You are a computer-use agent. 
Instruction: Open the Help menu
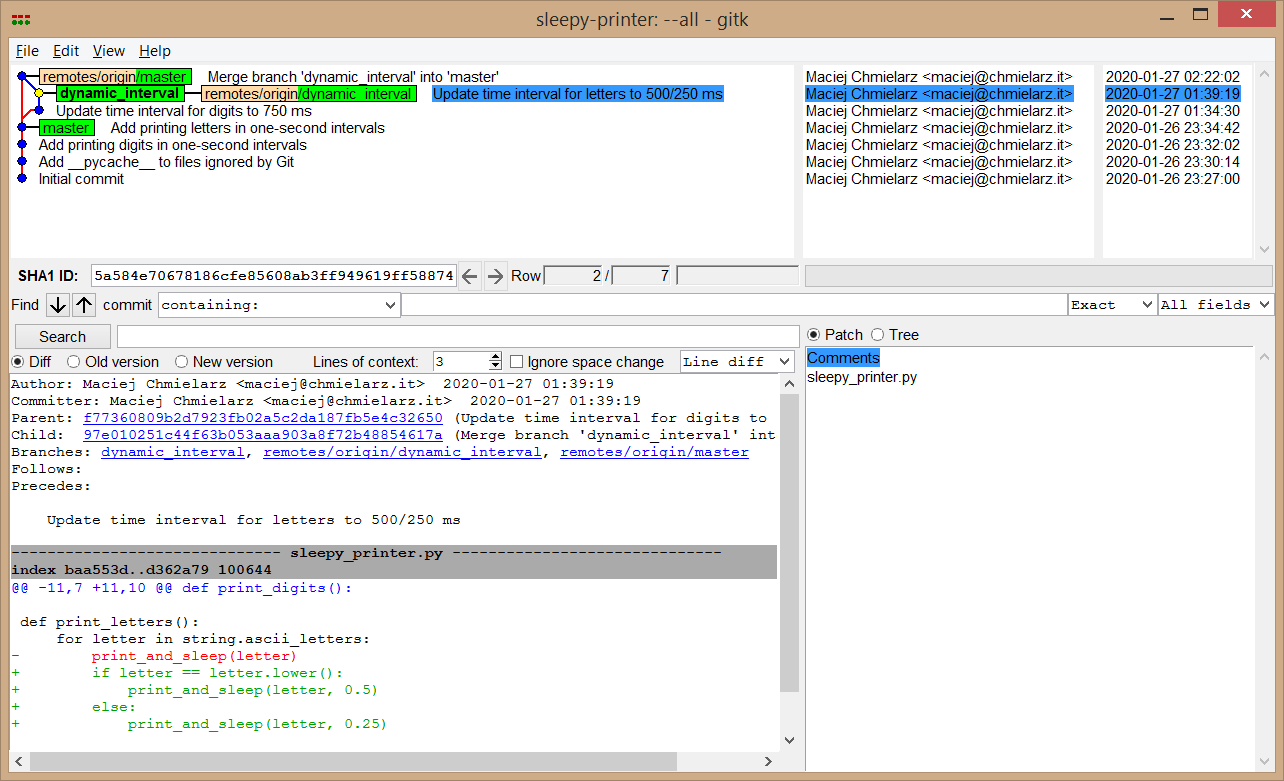(154, 51)
